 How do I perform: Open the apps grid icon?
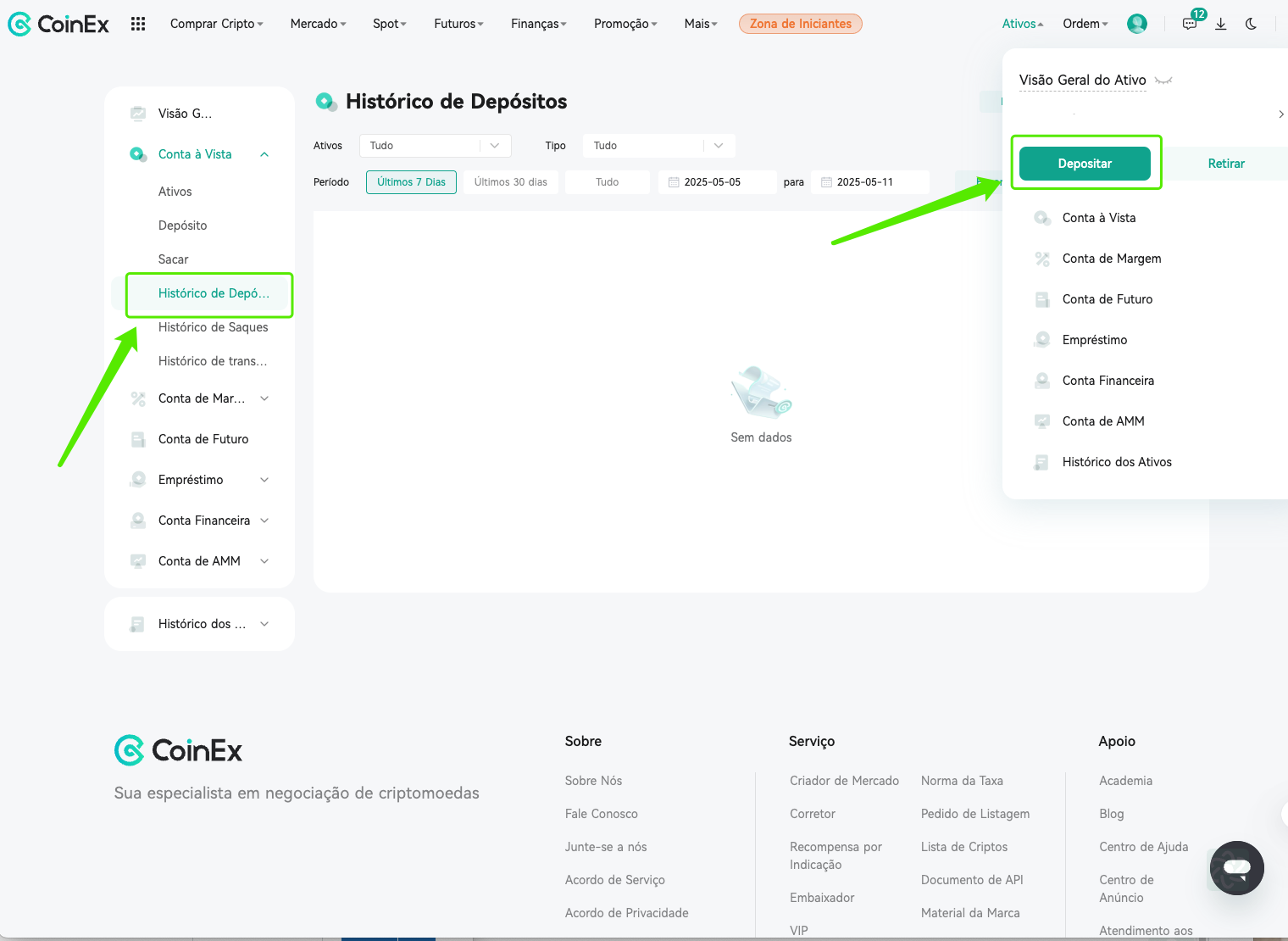[x=138, y=24]
